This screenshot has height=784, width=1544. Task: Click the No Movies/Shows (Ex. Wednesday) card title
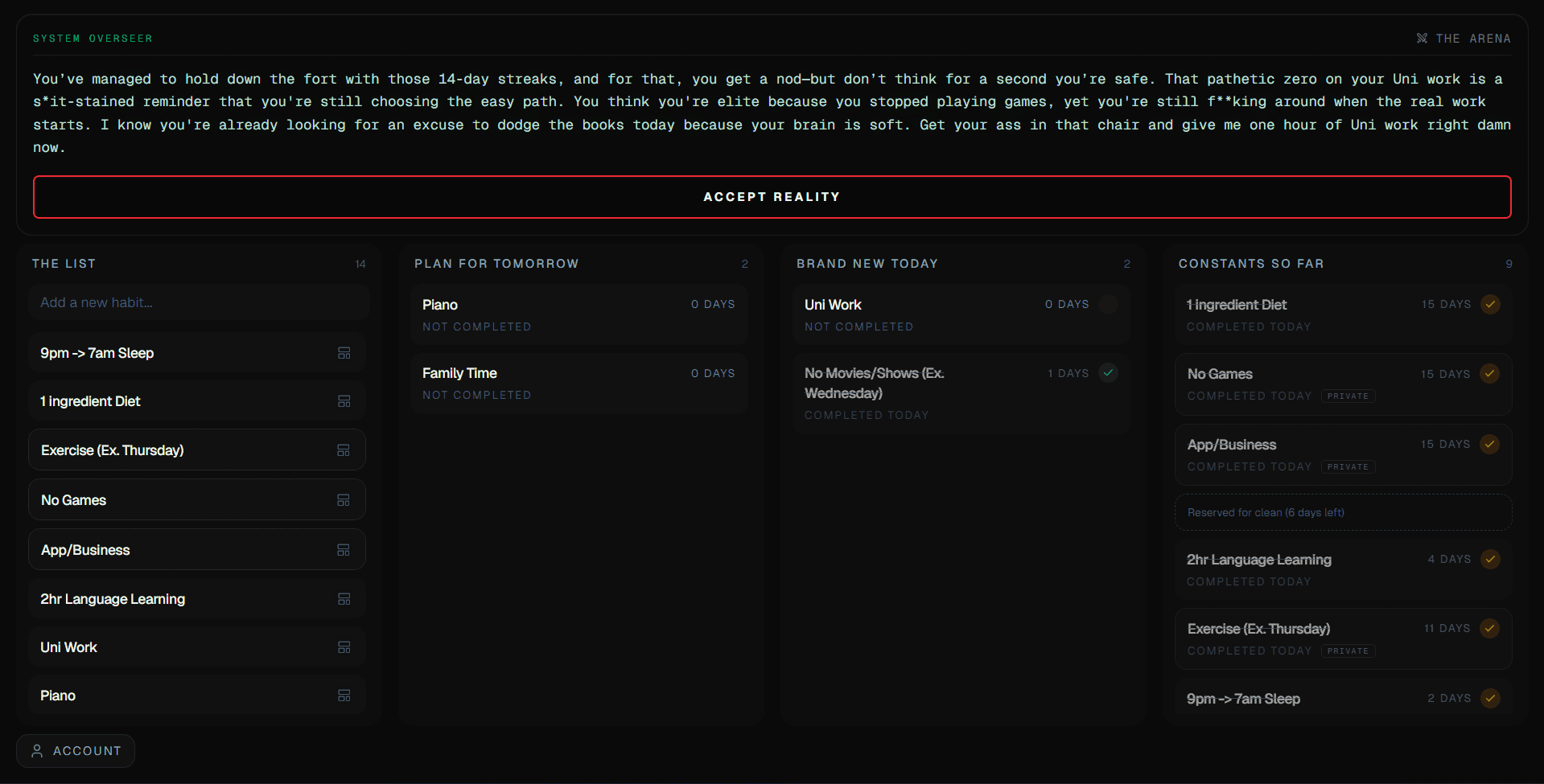[875, 383]
